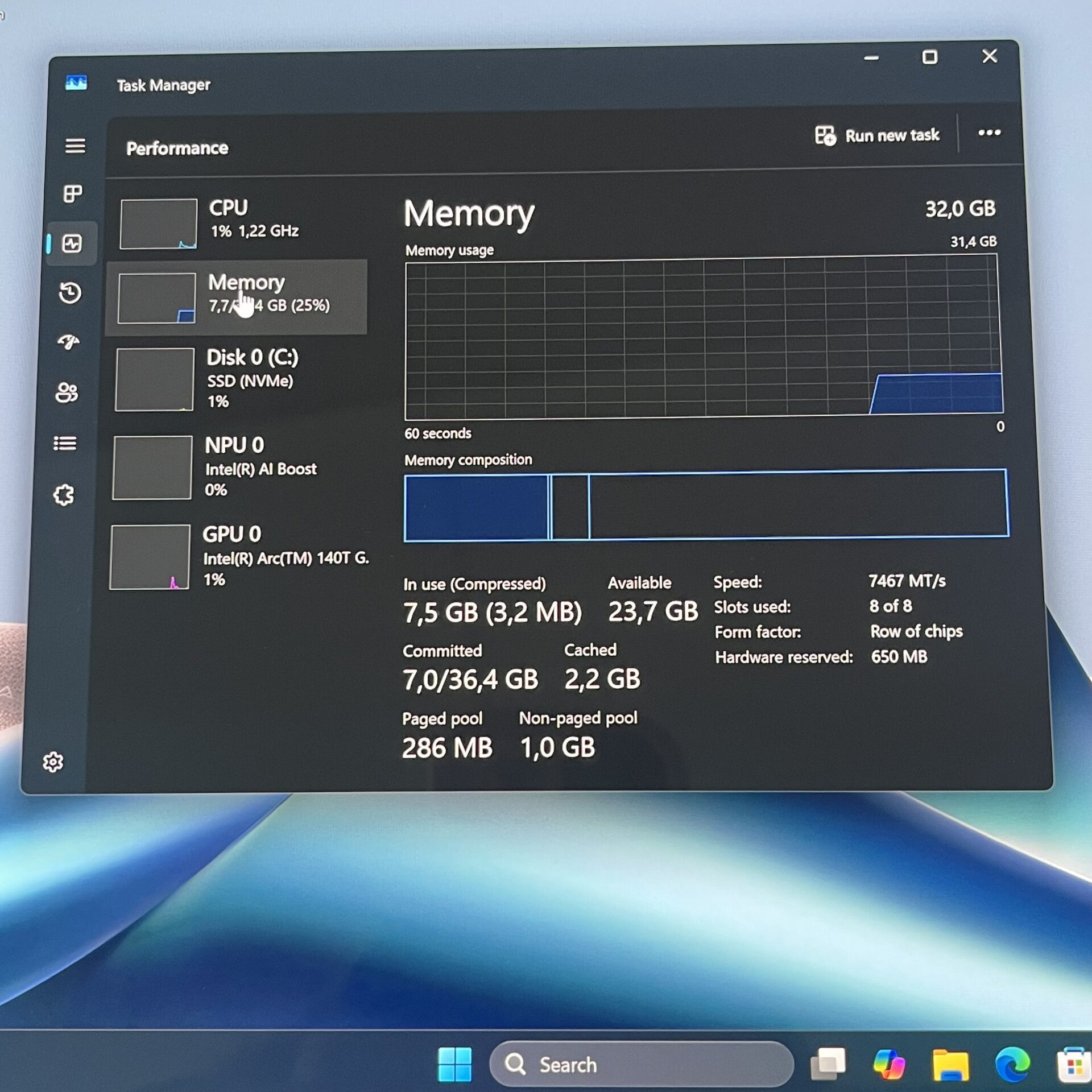Click Run new task button

876,135
